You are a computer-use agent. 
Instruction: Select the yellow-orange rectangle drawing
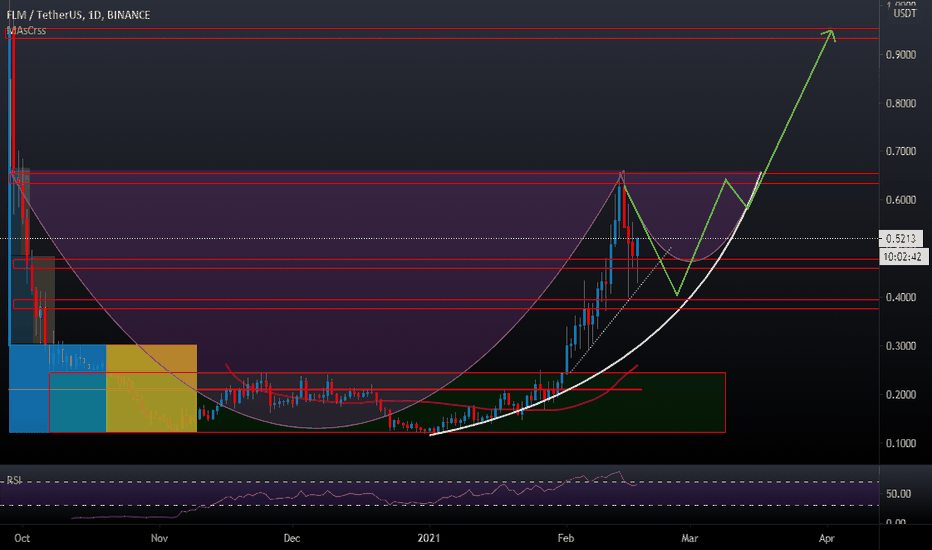point(152,388)
